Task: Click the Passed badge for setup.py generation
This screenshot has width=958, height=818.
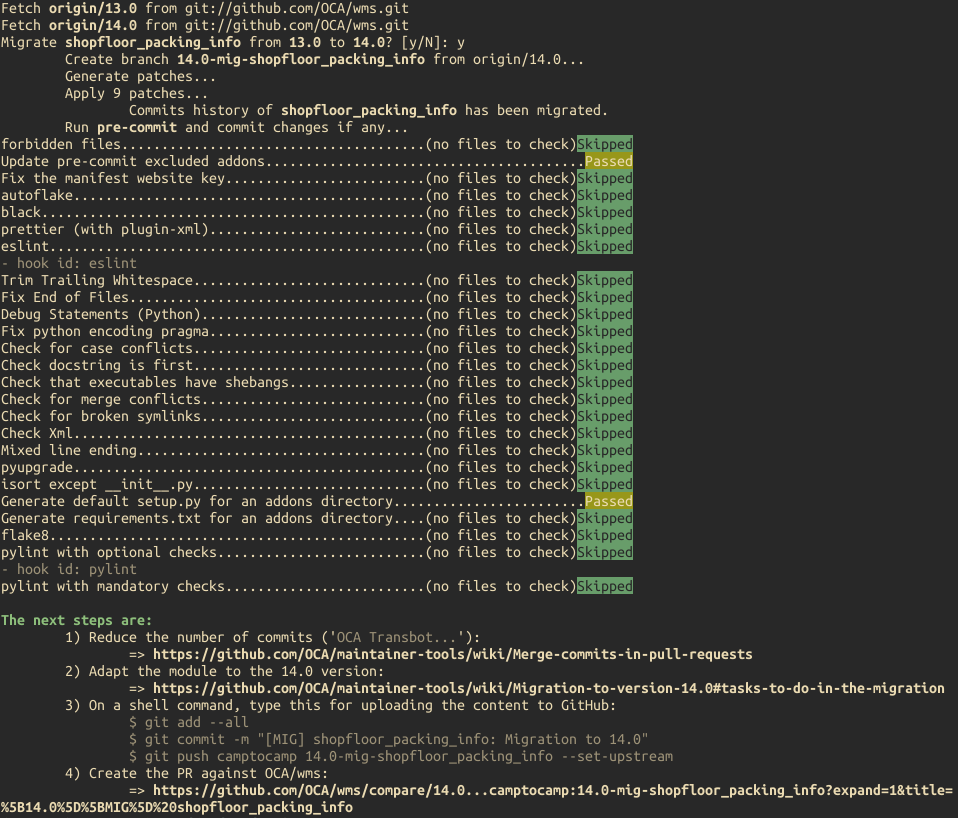Action: (609, 502)
